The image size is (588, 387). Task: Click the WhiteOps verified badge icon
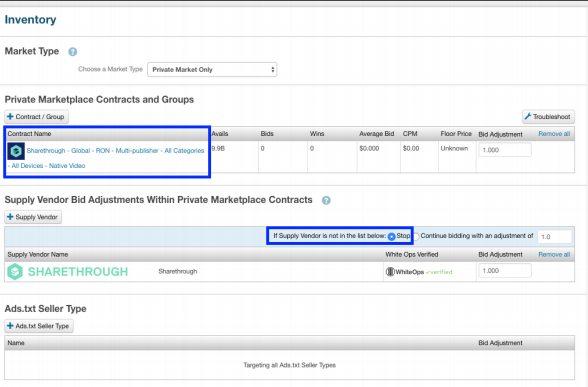click(x=419, y=272)
